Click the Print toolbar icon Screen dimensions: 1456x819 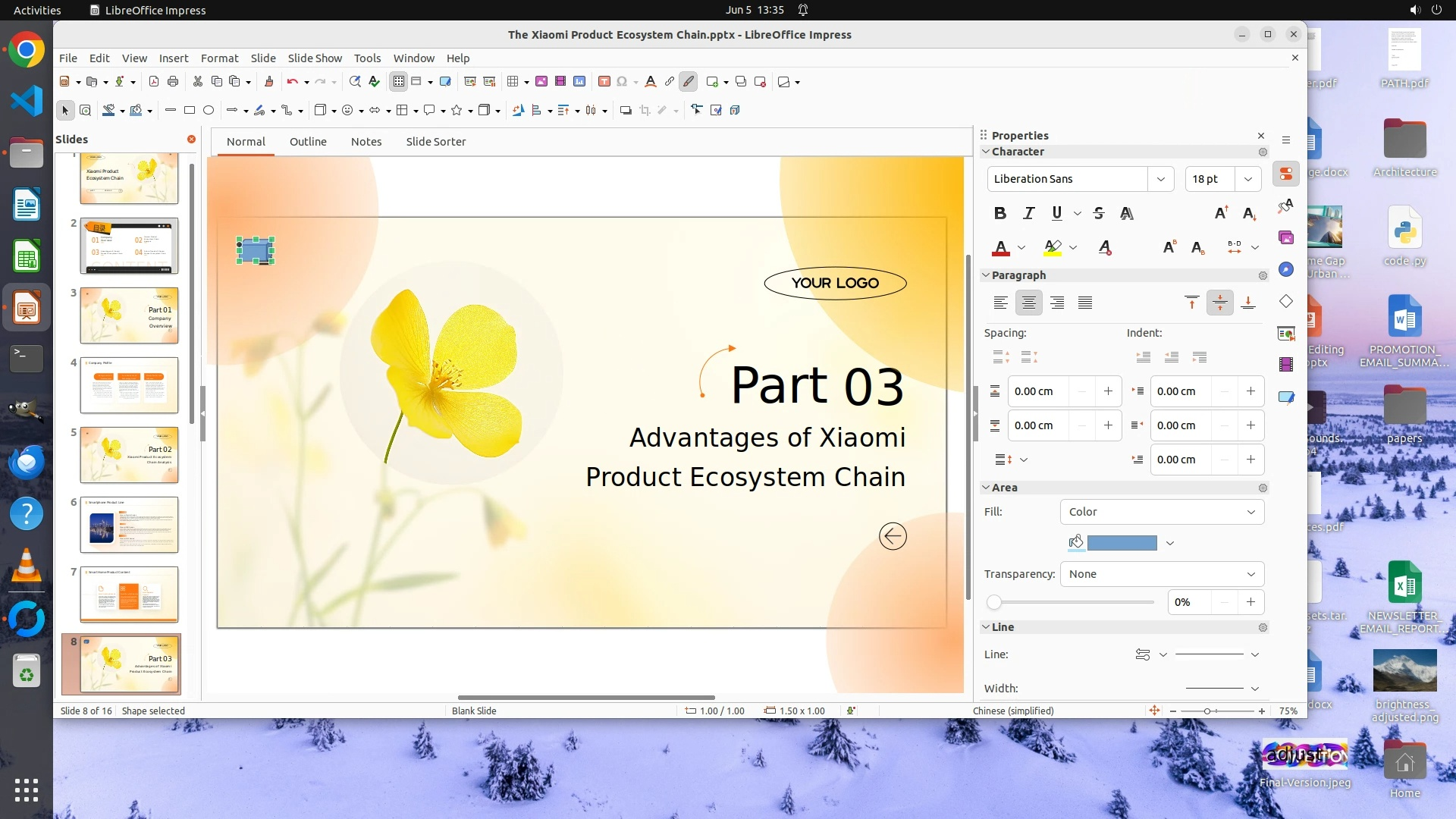click(x=173, y=81)
